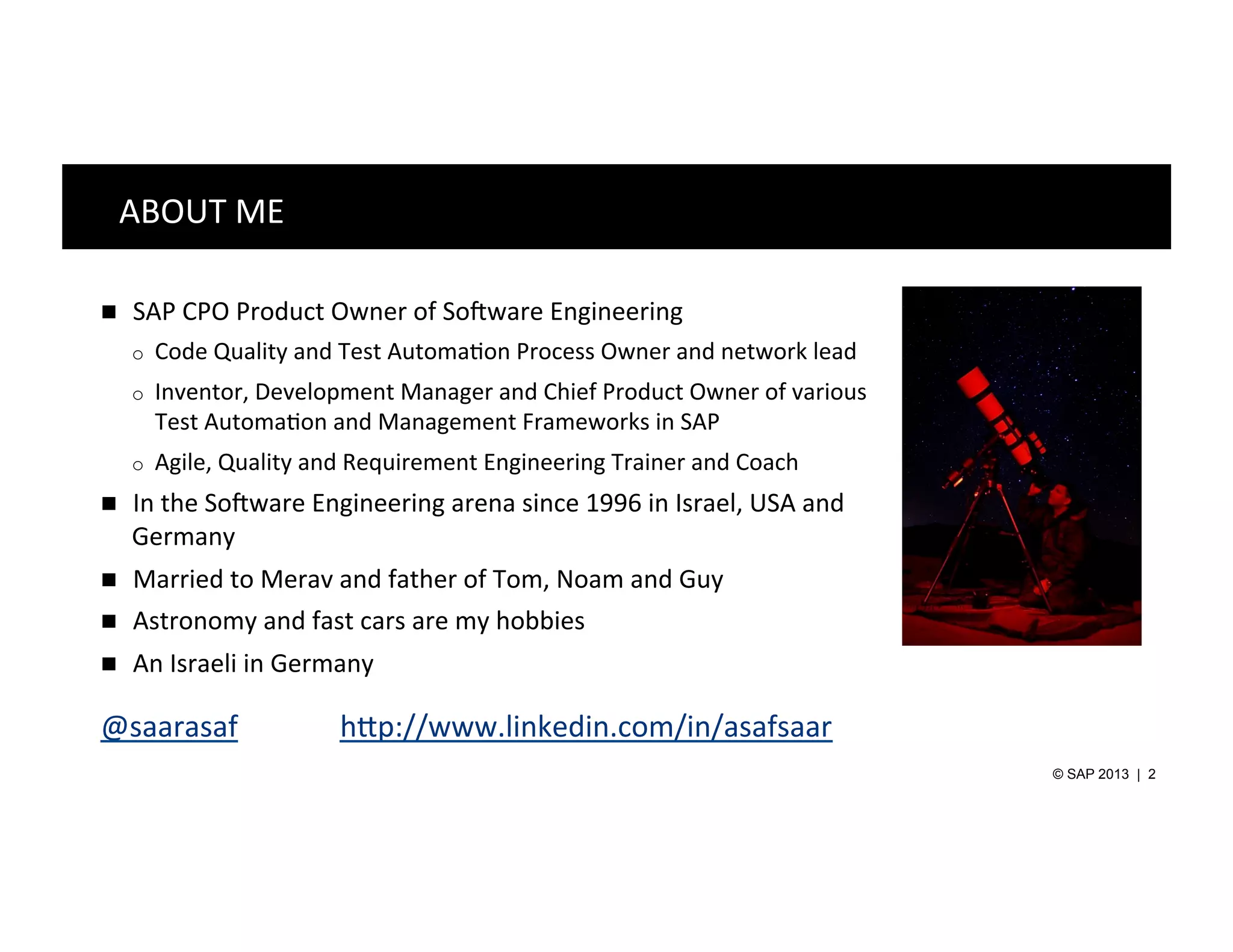1233x952 pixels.
Task: Click the © SAP 2013 footer text
Action: (x=1090, y=774)
